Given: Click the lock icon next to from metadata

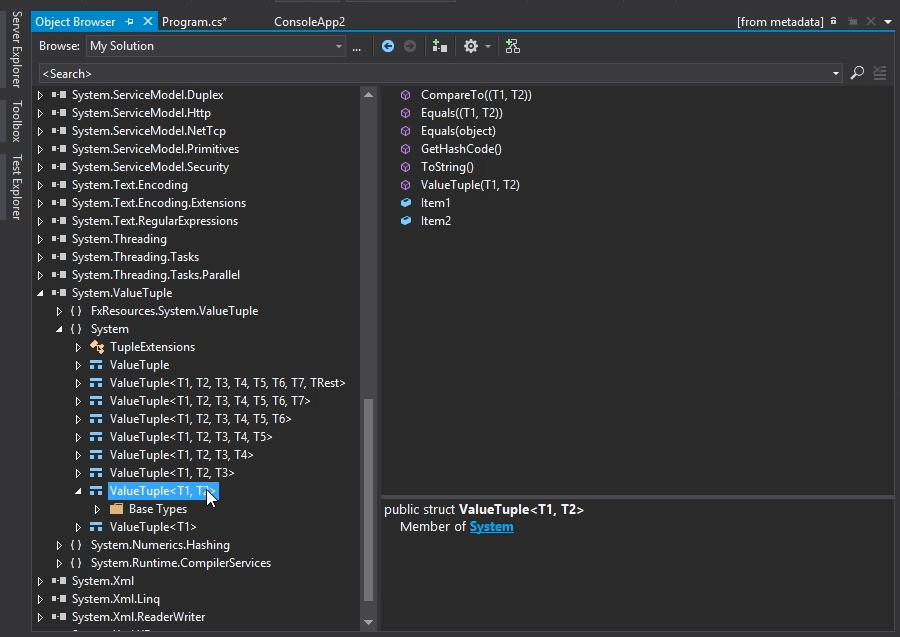Looking at the screenshot, I should pyautogui.click(x=833, y=21).
